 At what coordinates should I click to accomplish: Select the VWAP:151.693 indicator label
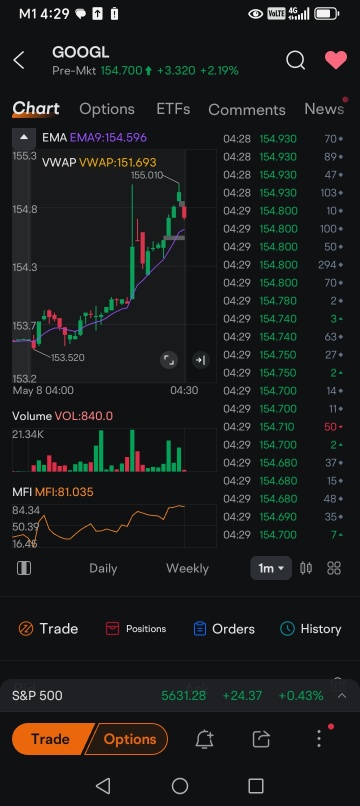[117, 162]
